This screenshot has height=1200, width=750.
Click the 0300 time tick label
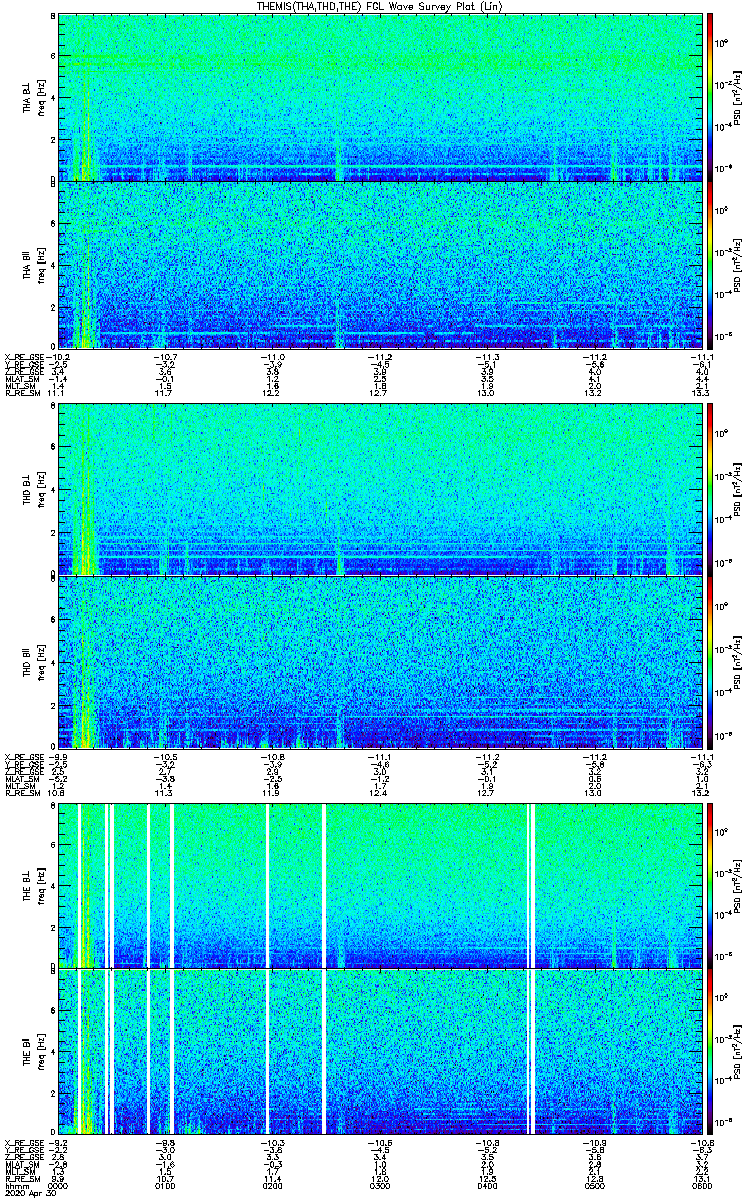coord(379,1186)
